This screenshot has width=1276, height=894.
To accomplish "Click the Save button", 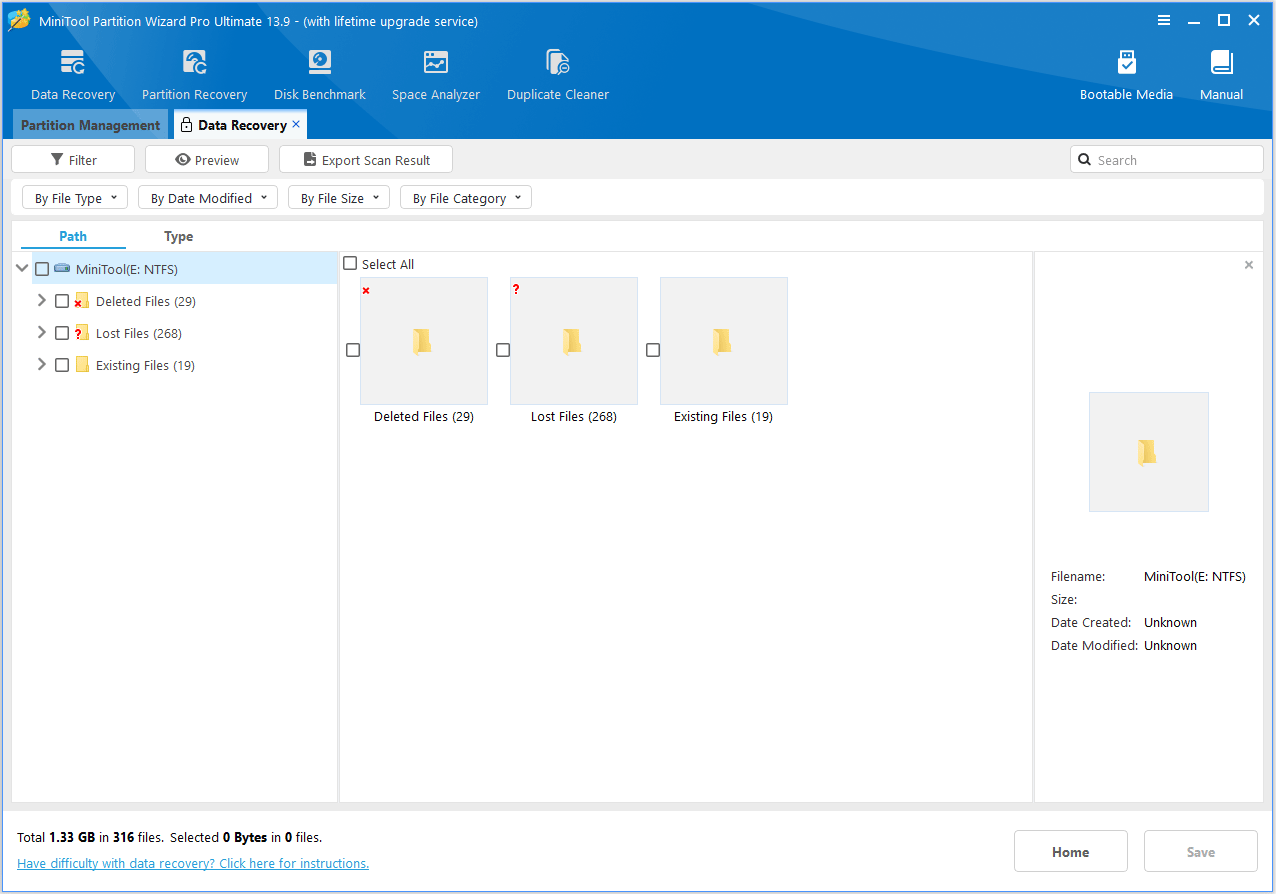I will click(x=1201, y=852).
